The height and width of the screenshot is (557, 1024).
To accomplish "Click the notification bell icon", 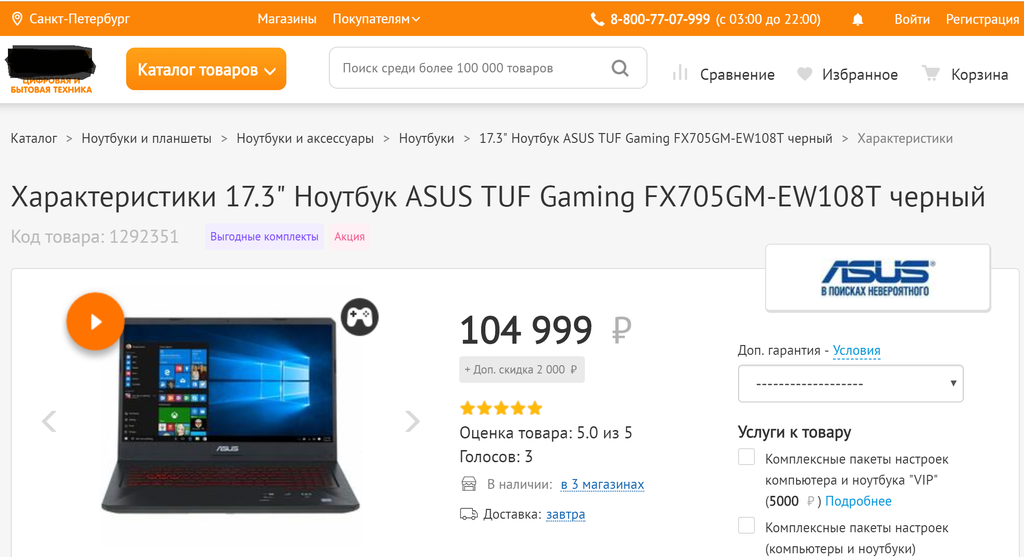I will coord(857,20).
